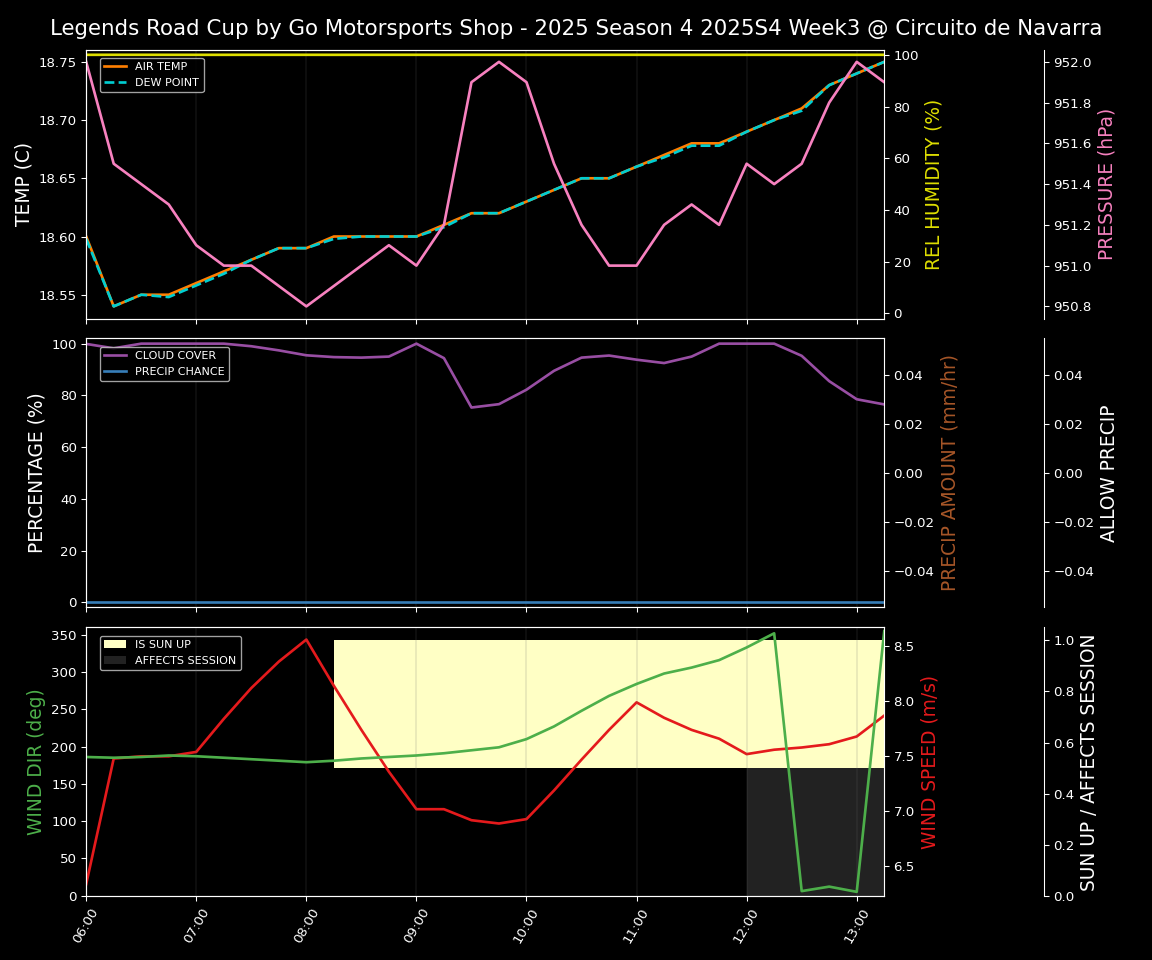
Task: Click the chart title text
Action: pos(576,28)
